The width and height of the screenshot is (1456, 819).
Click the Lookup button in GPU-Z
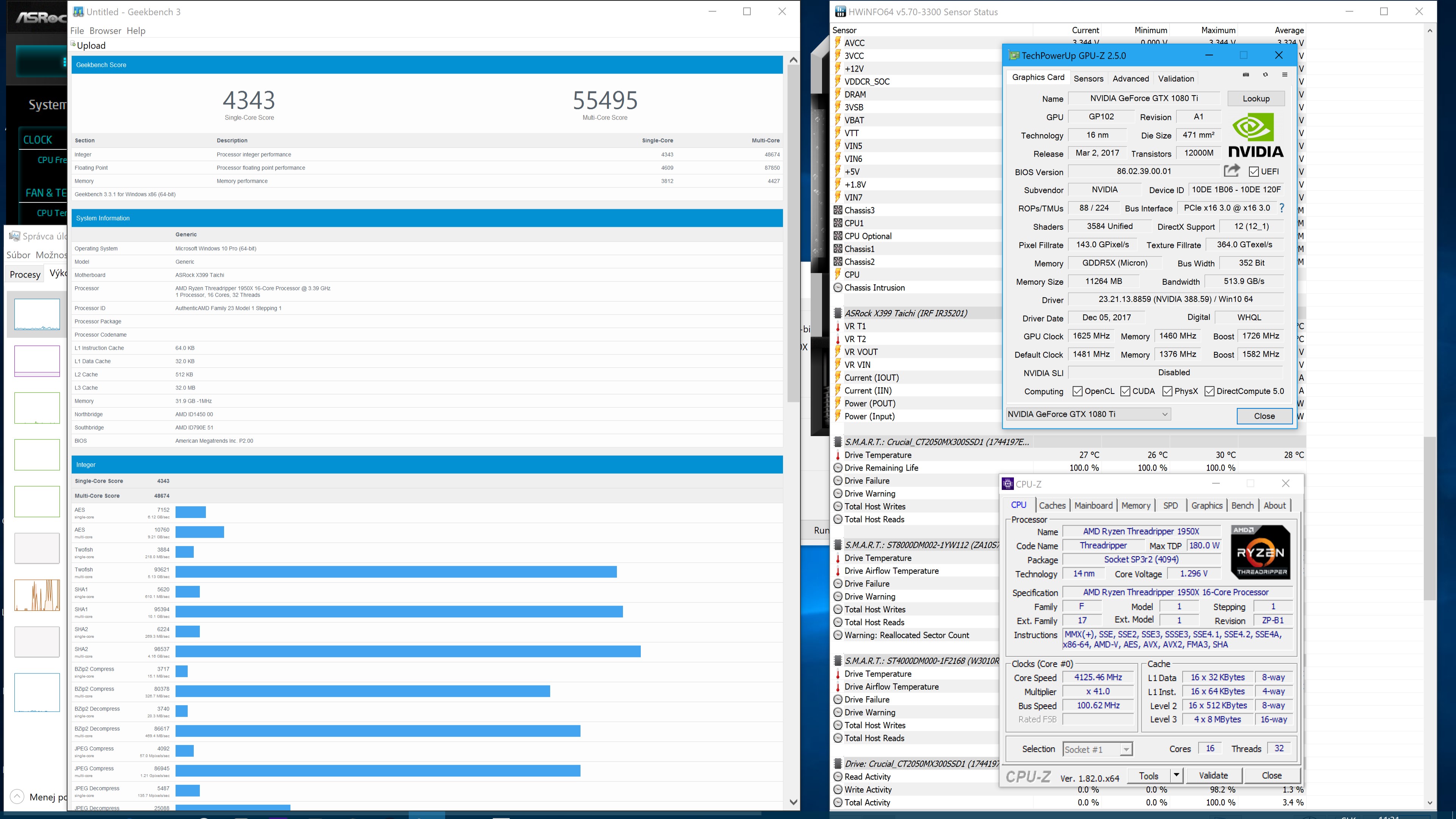pos(1256,98)
